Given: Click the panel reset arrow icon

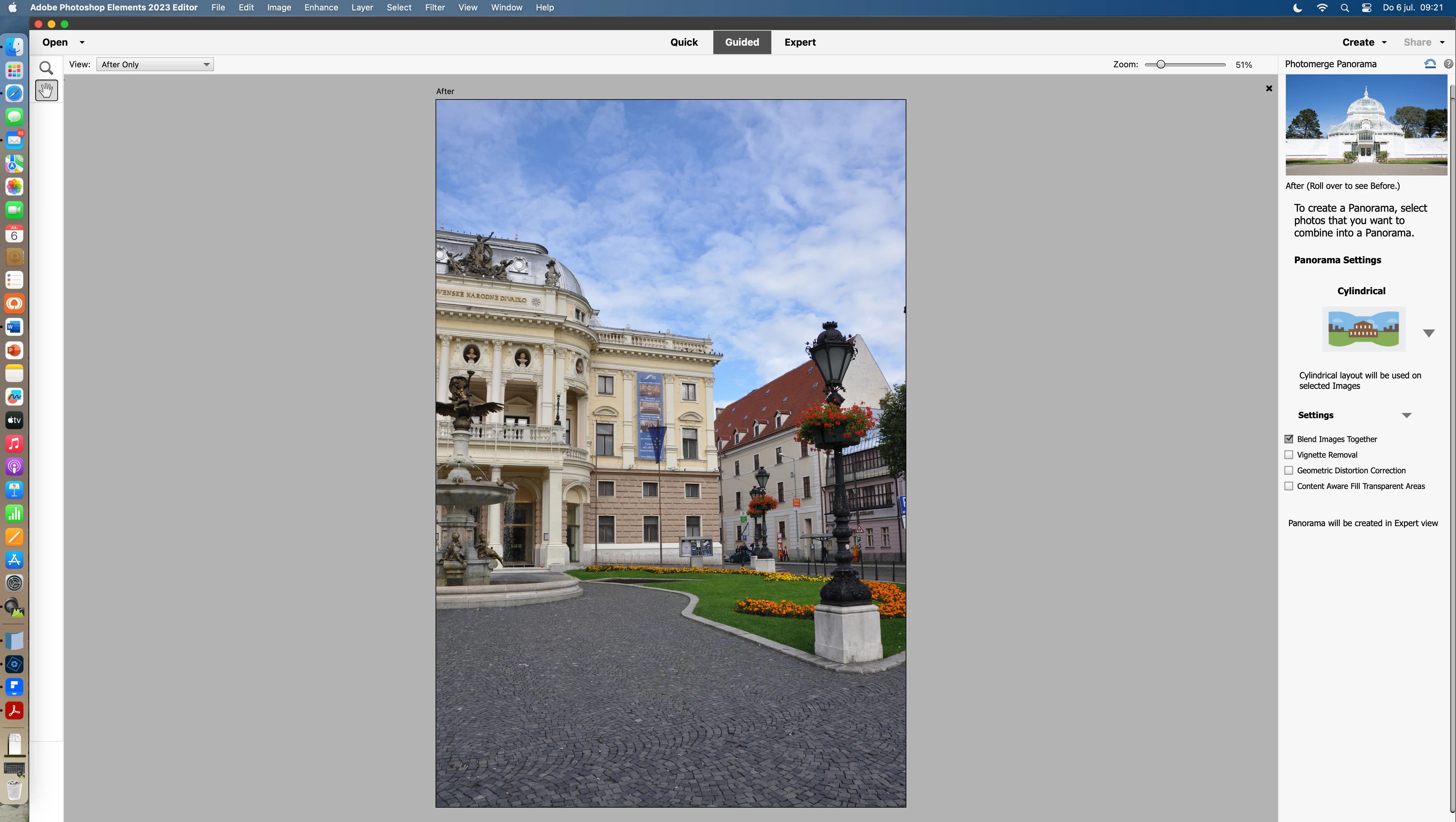Looking at the screenshot, I should point(1430,64).
